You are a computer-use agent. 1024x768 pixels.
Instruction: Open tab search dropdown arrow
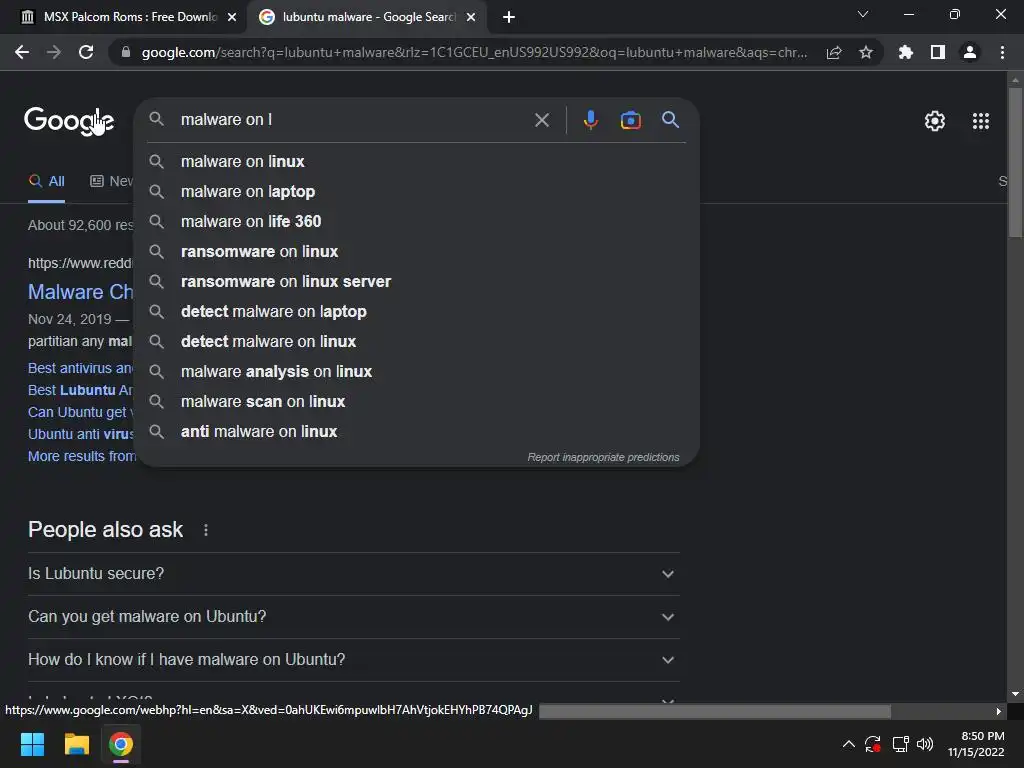point(863,14)
